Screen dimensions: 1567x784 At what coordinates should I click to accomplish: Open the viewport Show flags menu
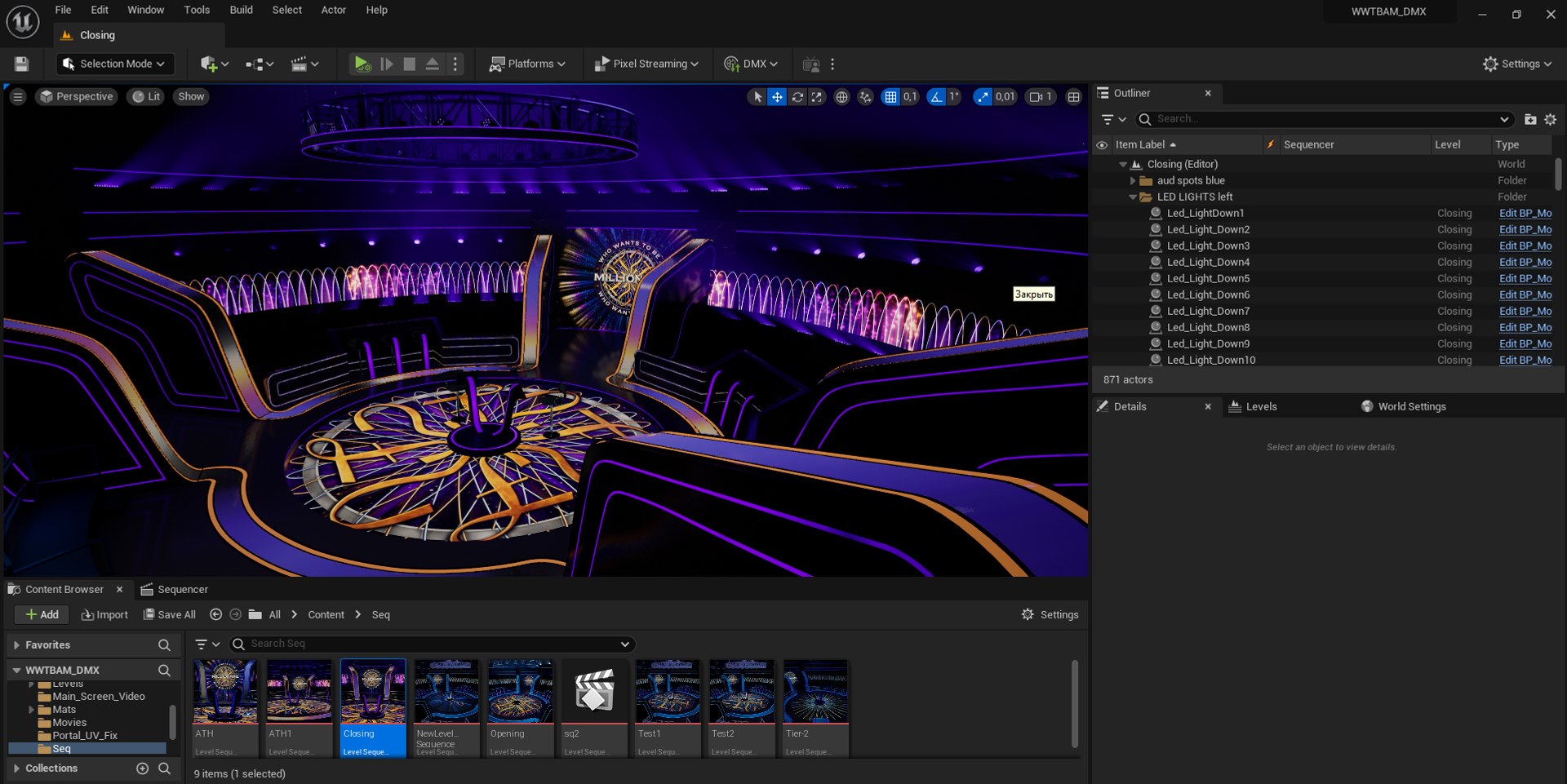pyautogui.click(x=191, y=96)
